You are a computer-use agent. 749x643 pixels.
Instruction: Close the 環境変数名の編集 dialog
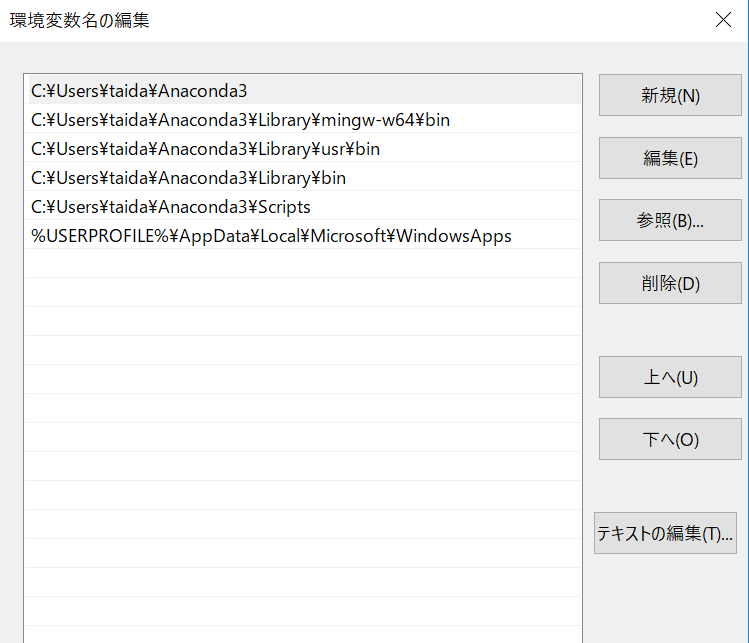[722, 20]
